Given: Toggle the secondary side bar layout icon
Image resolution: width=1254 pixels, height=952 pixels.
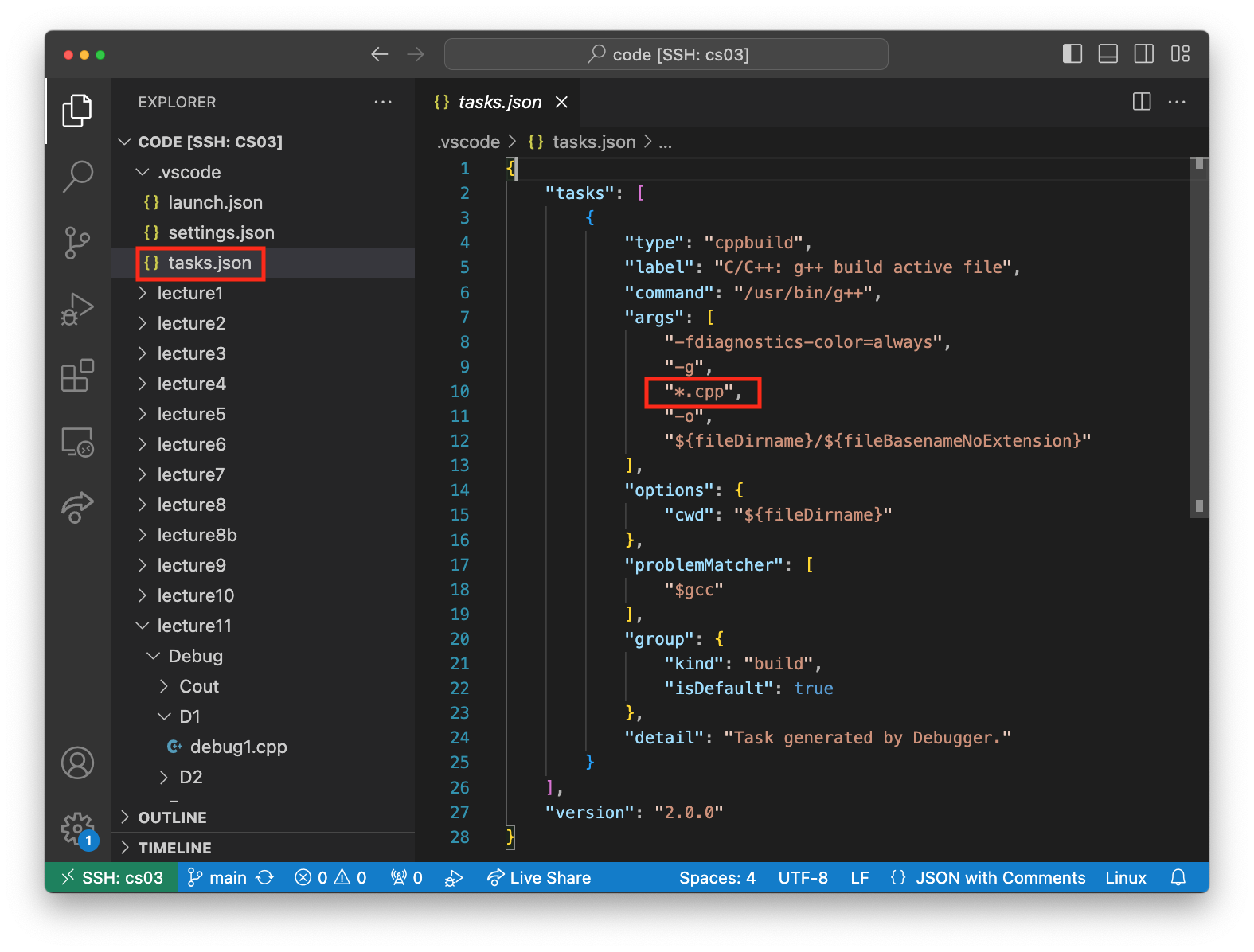Looking at the screenshot, I should pyautogui.click(x=1144, y=54).
